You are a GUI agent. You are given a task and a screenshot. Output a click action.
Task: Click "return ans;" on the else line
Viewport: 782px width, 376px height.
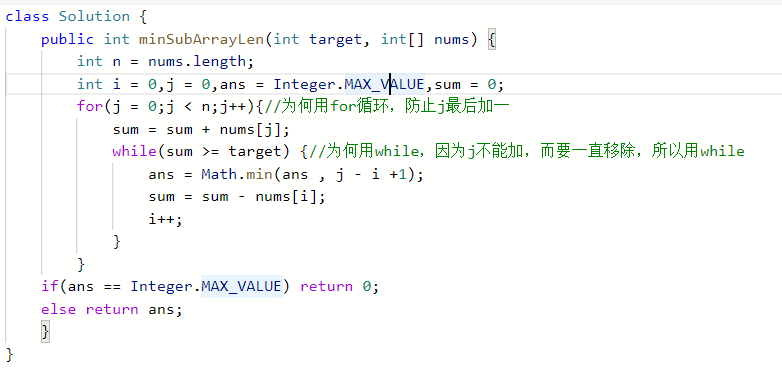[134, 309]
